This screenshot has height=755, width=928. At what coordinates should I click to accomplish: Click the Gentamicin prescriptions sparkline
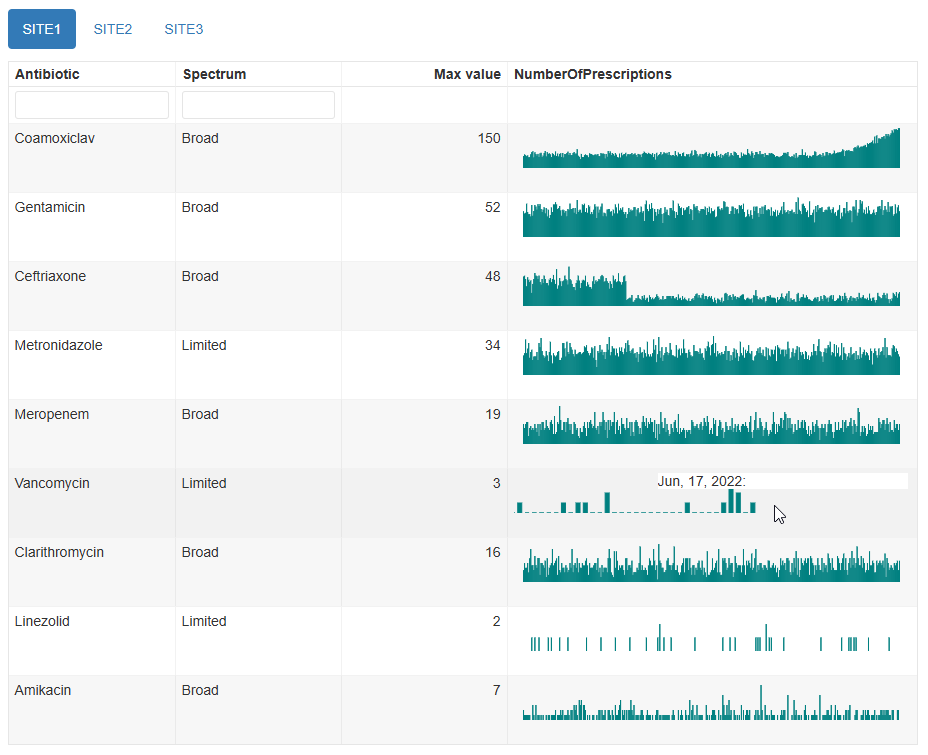[711, 220]
